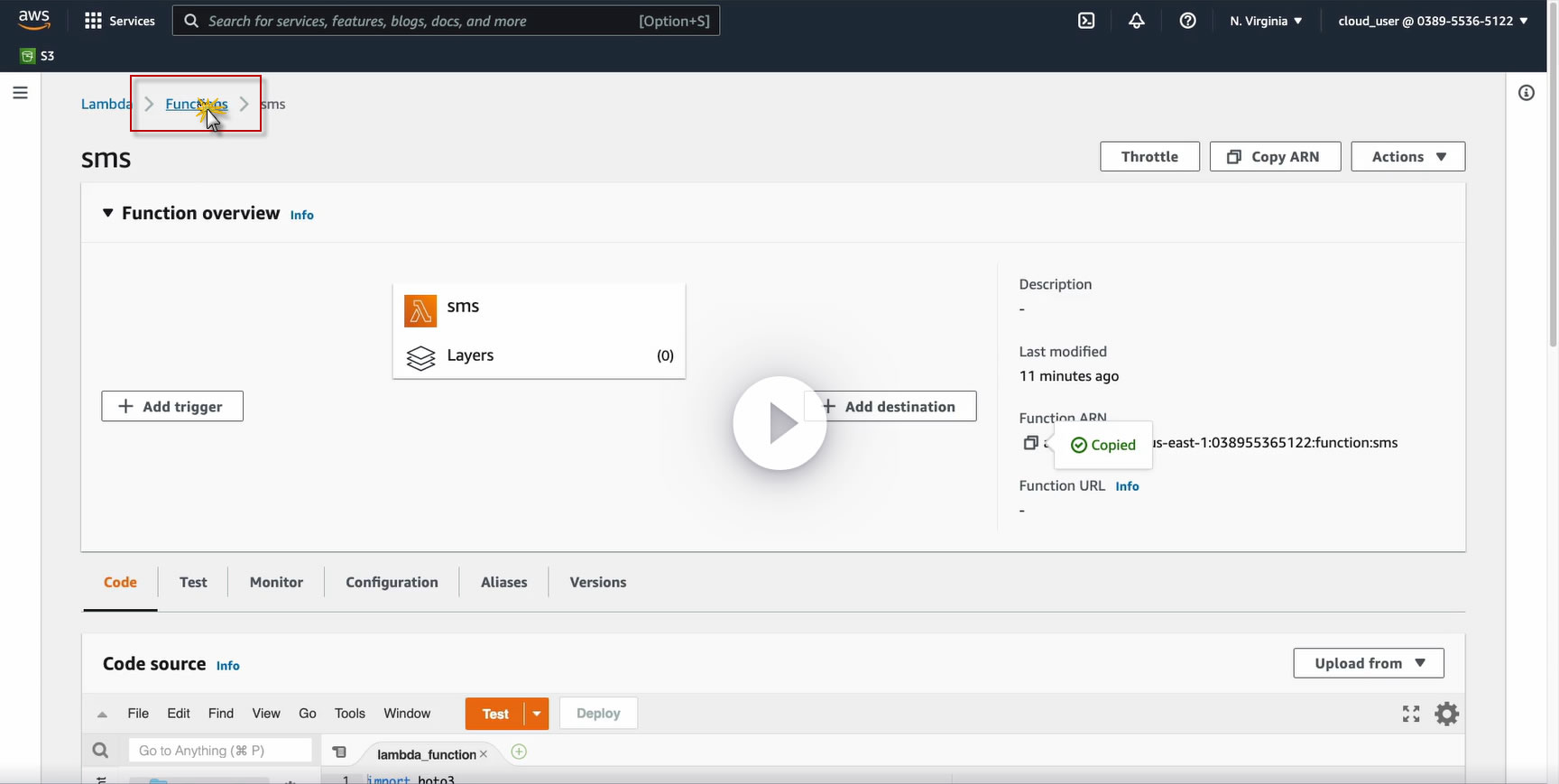Toggle fullscreen for the code editor
The width and height of the screenshot is (1559, 784).
click(x=1411, y=714)
